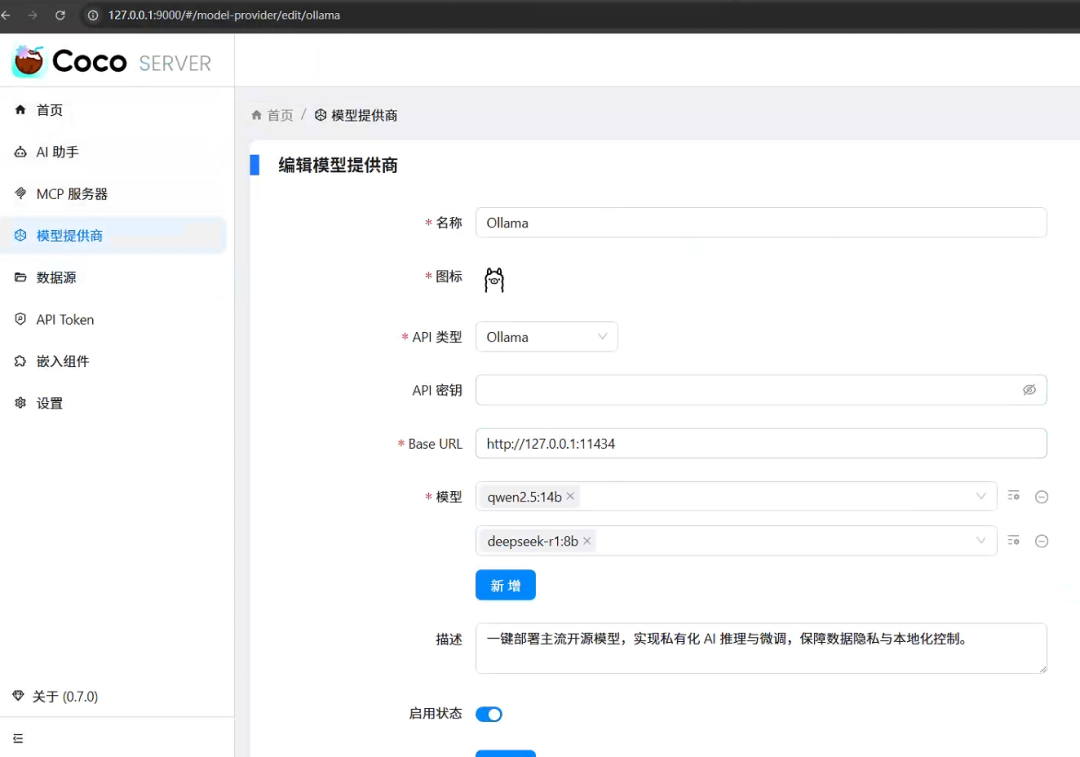Open 嵌入组件 in the sidebar

tap(114, 362)
